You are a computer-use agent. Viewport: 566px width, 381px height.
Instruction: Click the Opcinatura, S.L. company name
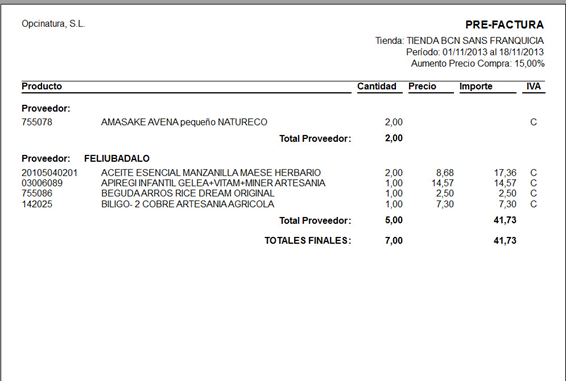(x=53, y=24)
